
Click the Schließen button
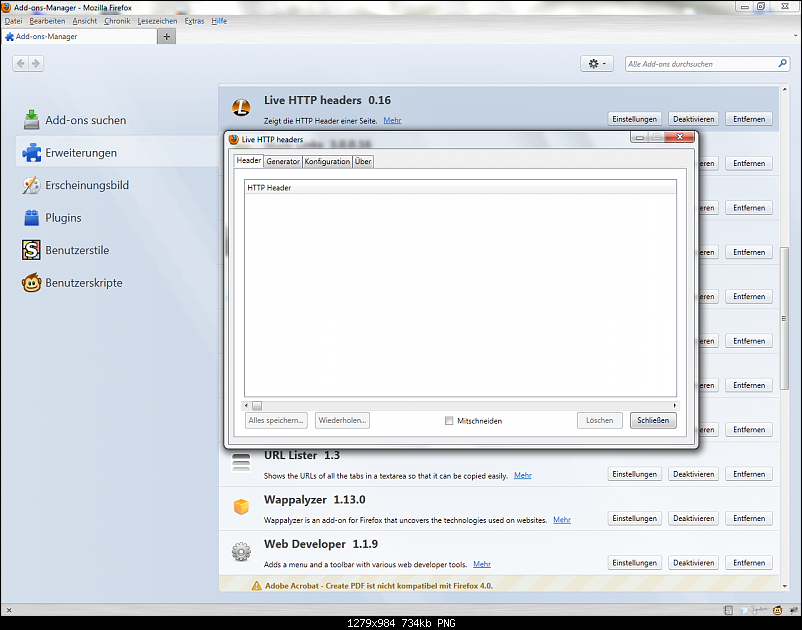coord(653,420)
